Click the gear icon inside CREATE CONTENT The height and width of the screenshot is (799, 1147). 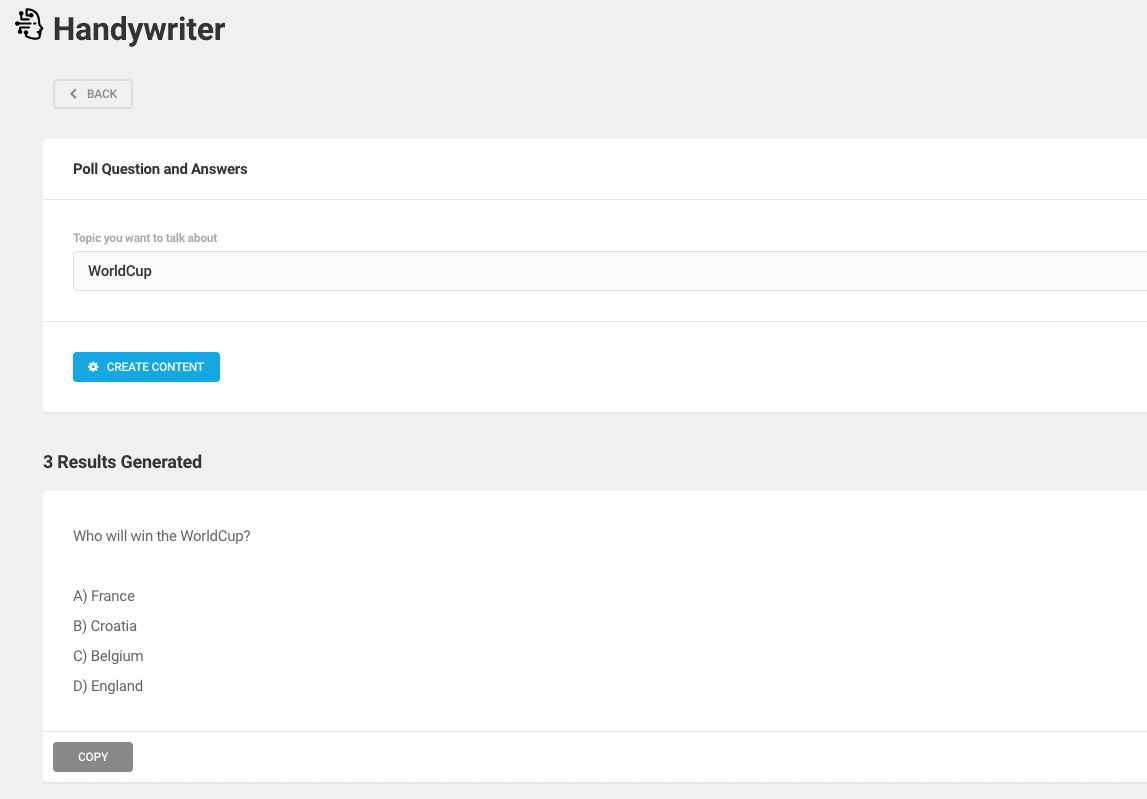(x=93, y=367)
